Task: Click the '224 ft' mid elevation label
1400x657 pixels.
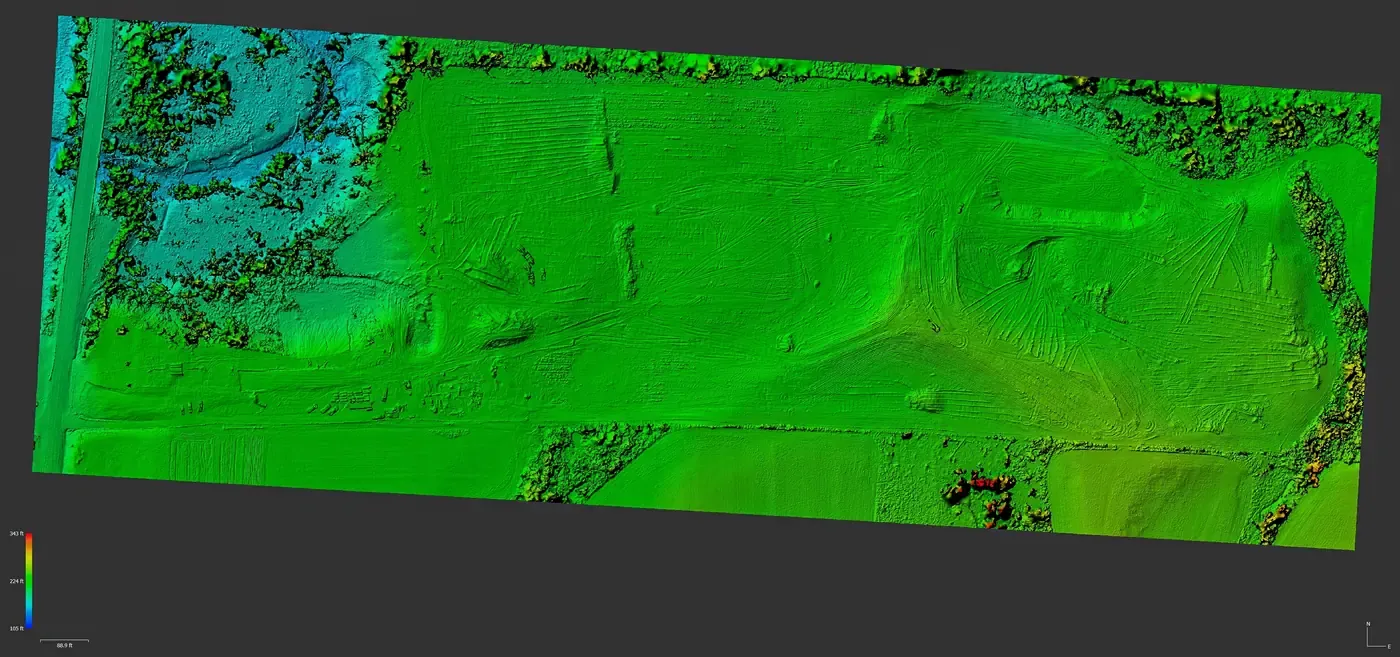Action: pyautogui.click(x=17, y=581)
